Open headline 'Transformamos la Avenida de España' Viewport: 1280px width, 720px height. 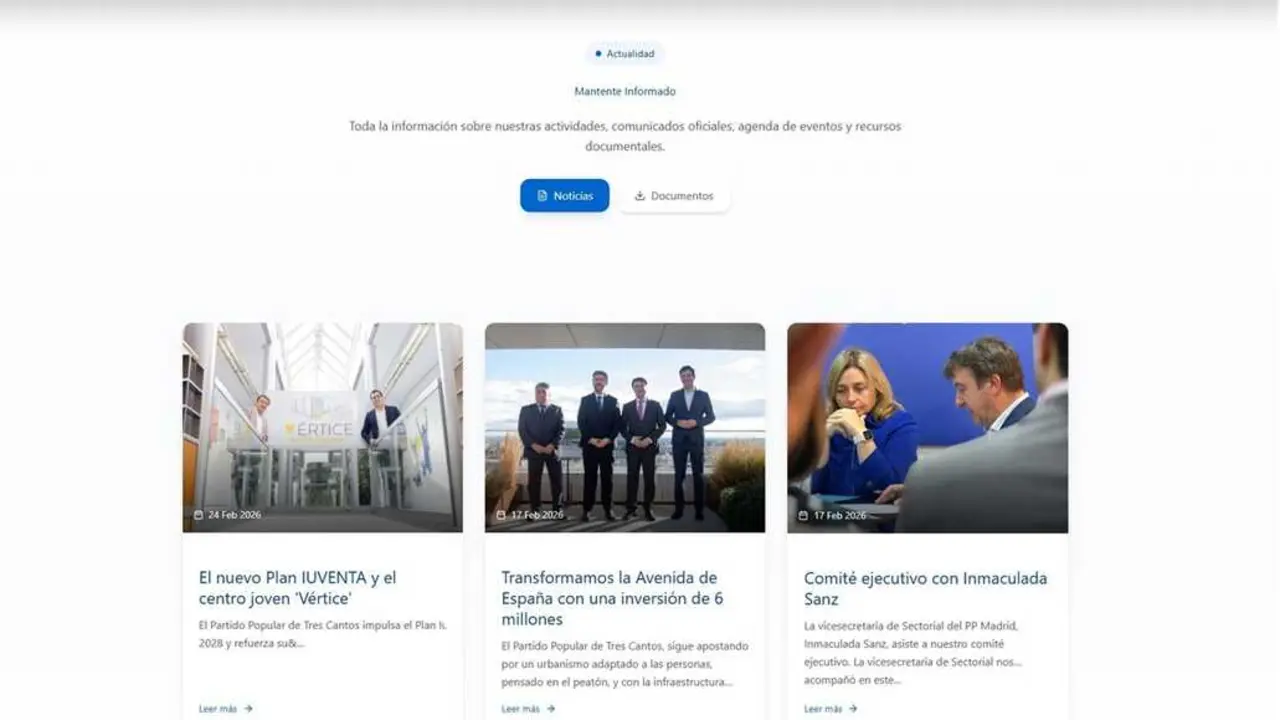pos(612,598)
